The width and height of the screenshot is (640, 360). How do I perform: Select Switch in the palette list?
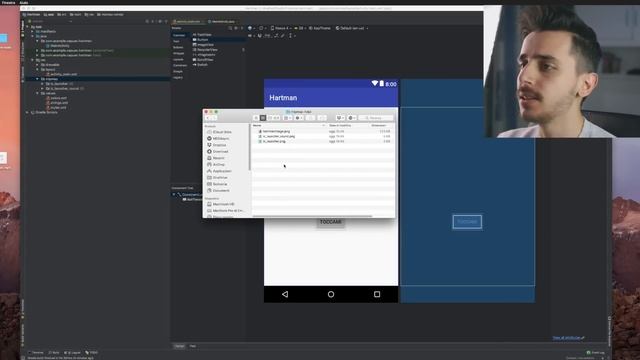(201, 64)
